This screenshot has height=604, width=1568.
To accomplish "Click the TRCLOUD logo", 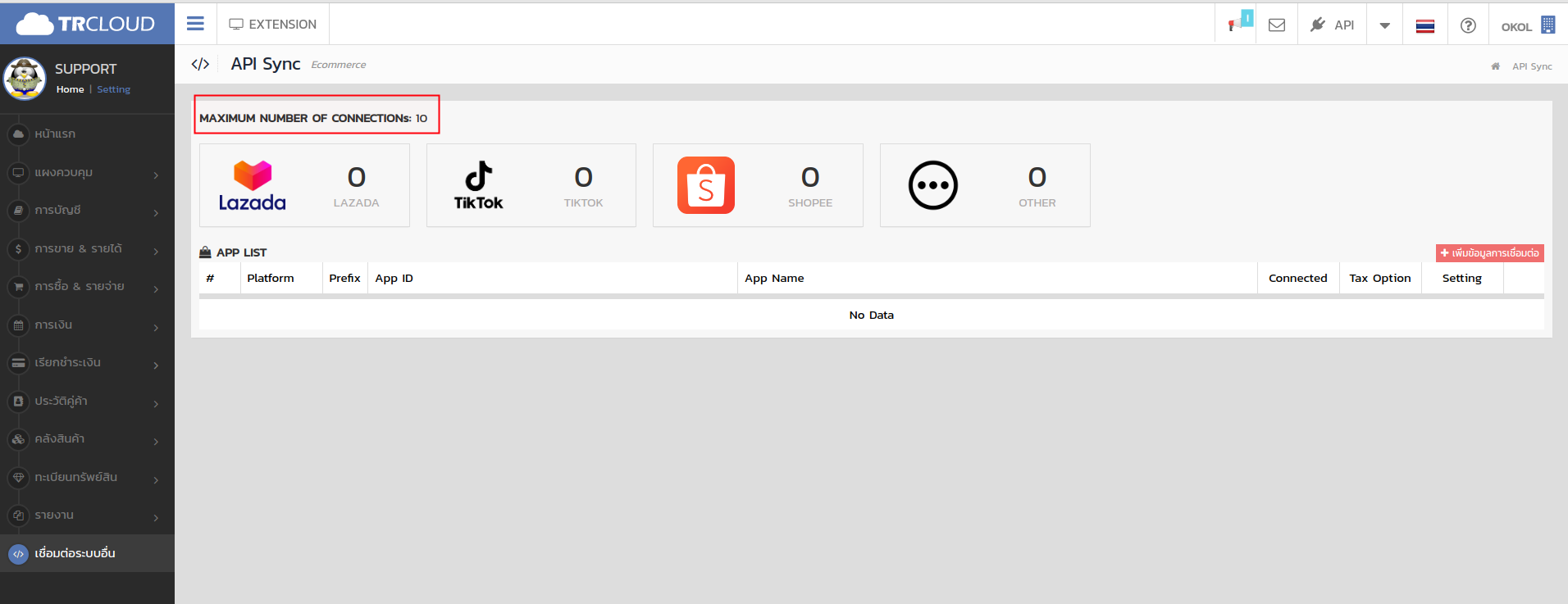I will tap(86, 24).
